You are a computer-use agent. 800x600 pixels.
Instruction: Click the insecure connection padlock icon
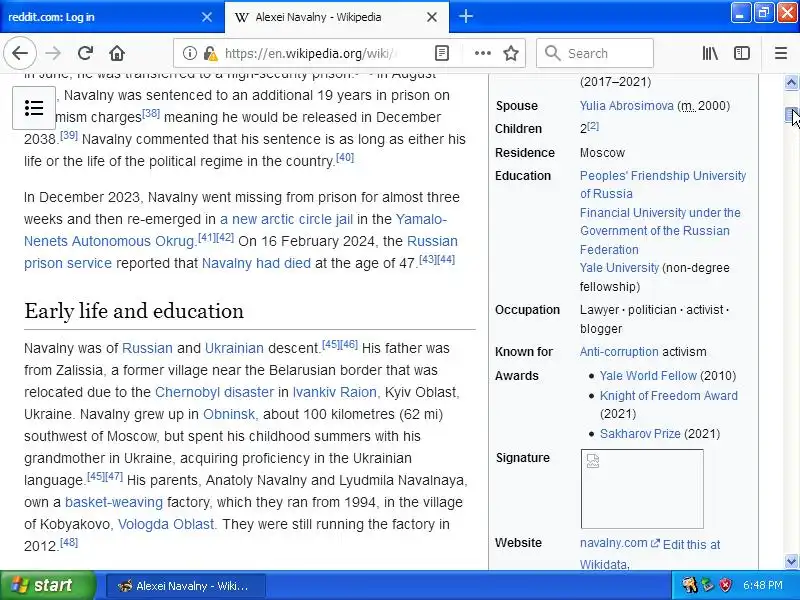209,53
